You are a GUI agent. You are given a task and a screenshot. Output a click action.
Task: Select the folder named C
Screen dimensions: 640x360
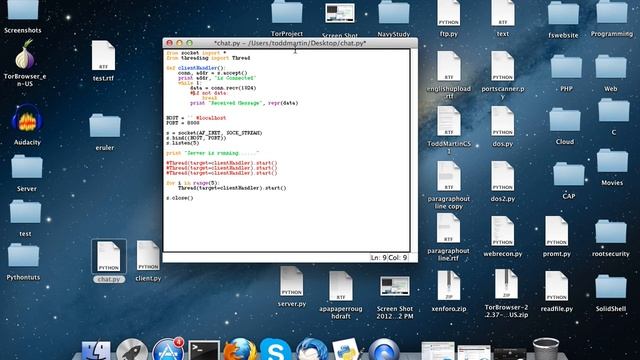(614, 111)
